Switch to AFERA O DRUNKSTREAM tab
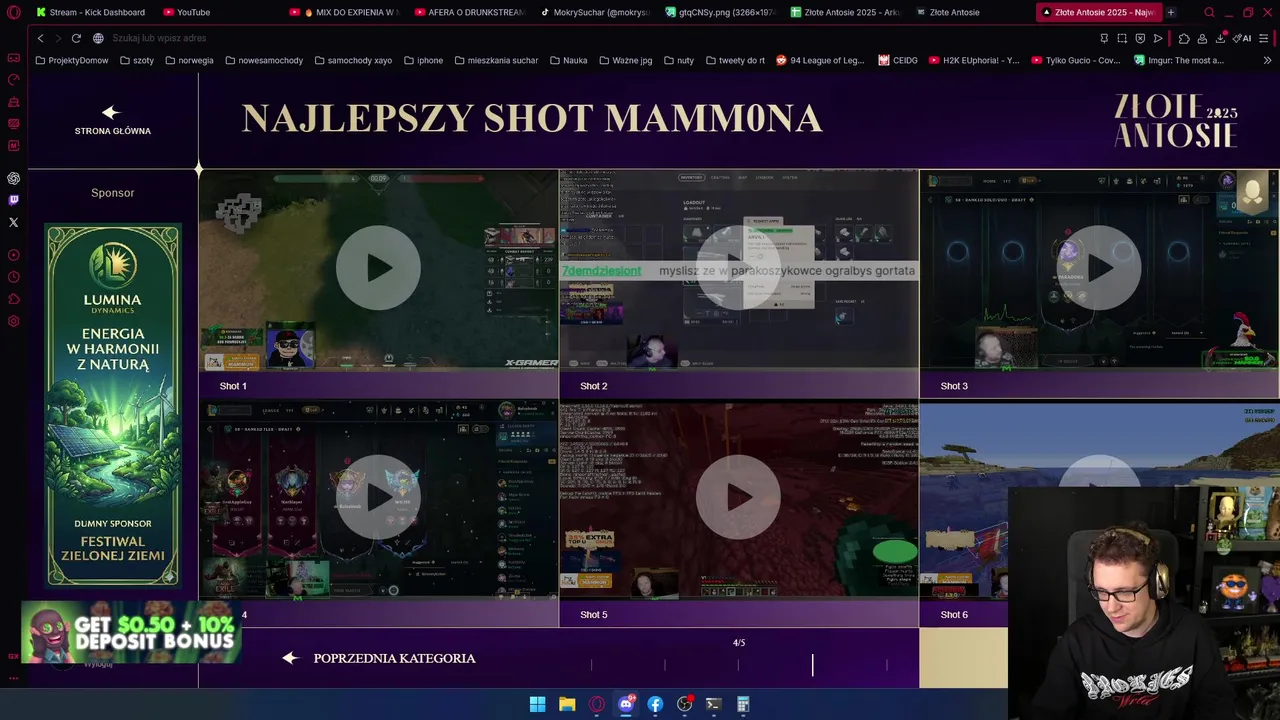The width and height of the screenshot is (1280, 720). (x=468, y=12)
